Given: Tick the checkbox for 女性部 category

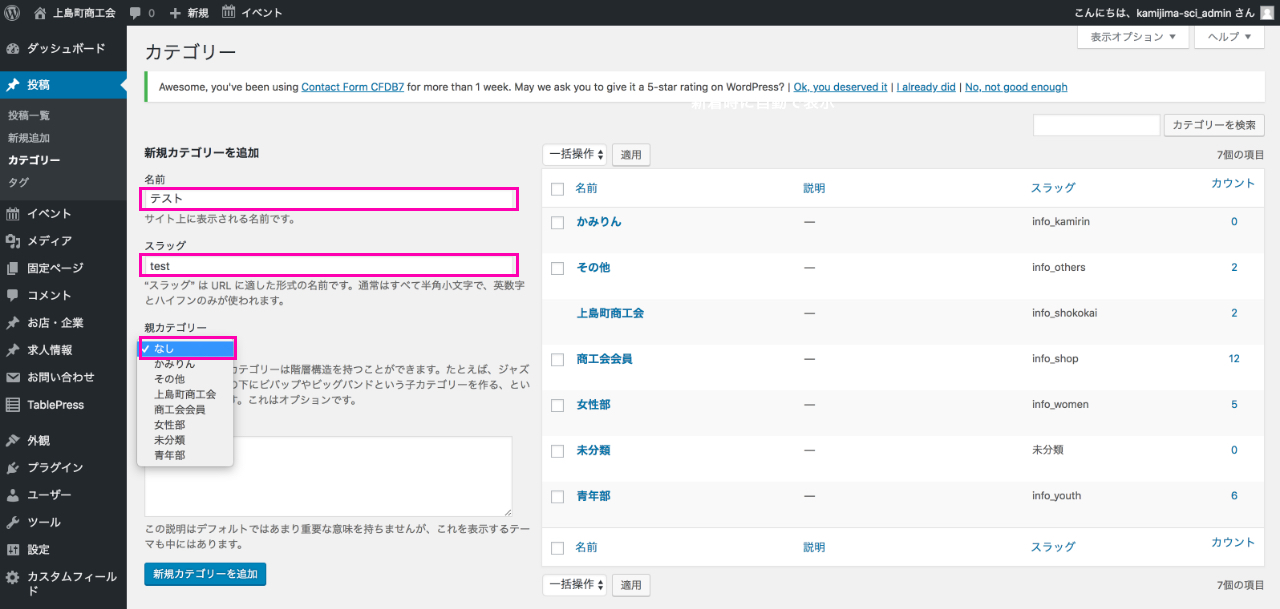Looking at the screenshot, I should 558,405.
